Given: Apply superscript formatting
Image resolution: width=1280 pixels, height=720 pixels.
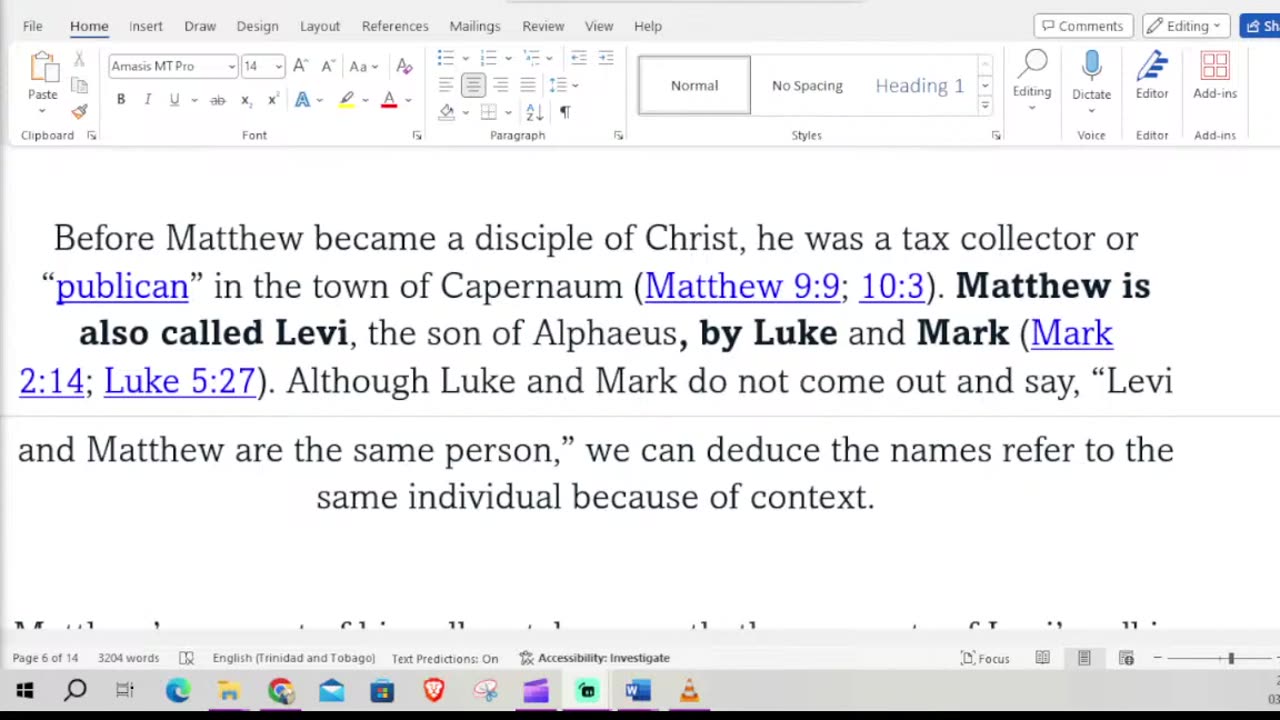Looking at the screenshot, I should click(x=272, y=100).
